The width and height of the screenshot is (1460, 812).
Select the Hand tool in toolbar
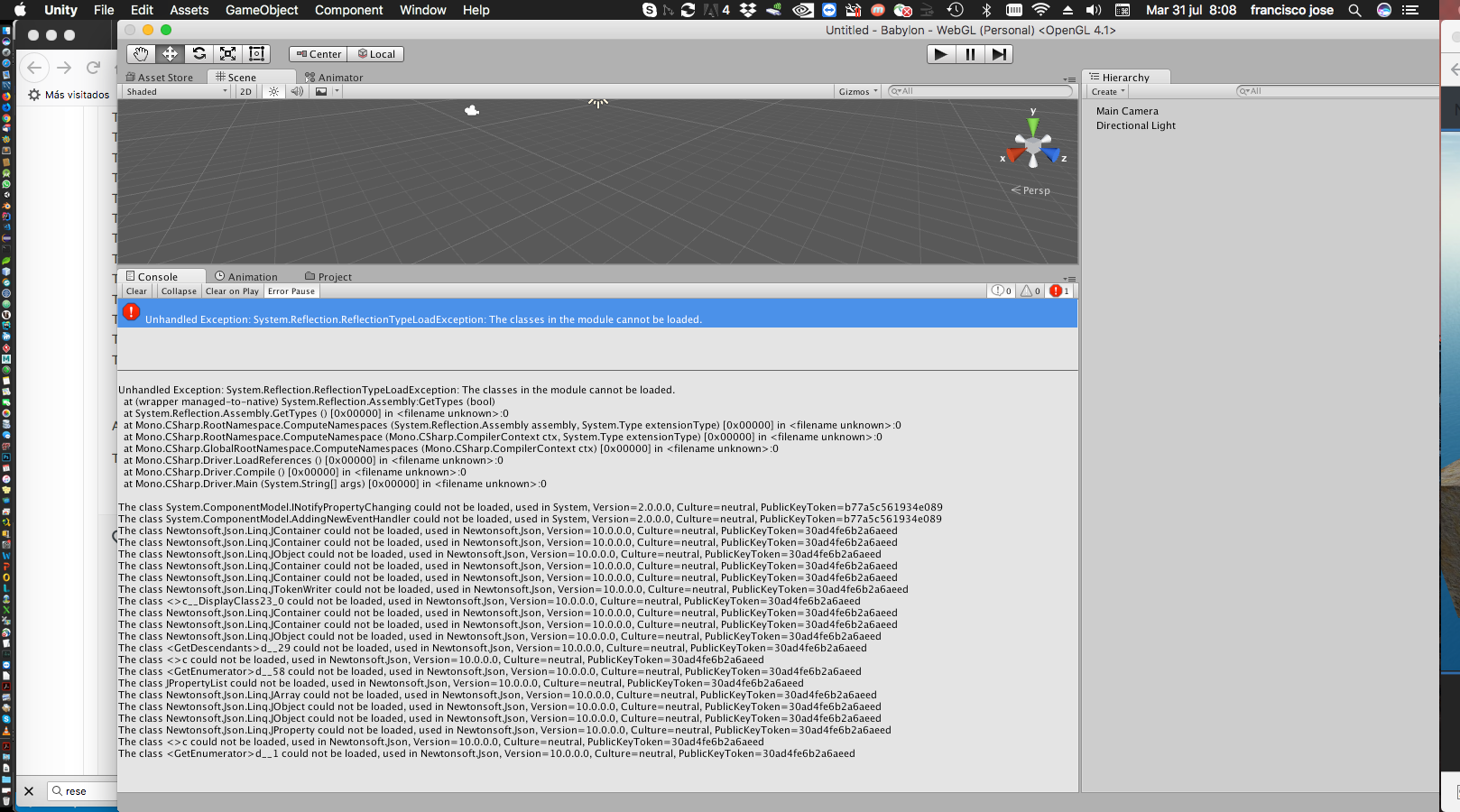[x=141, y=54]
